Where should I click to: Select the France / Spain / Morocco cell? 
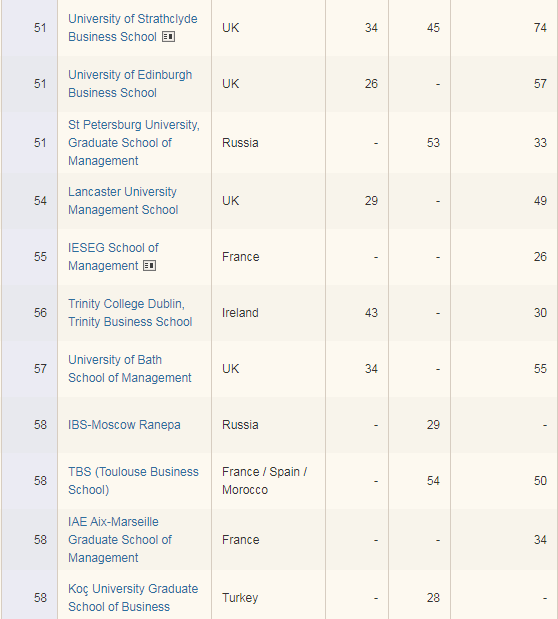click(269, 481)
